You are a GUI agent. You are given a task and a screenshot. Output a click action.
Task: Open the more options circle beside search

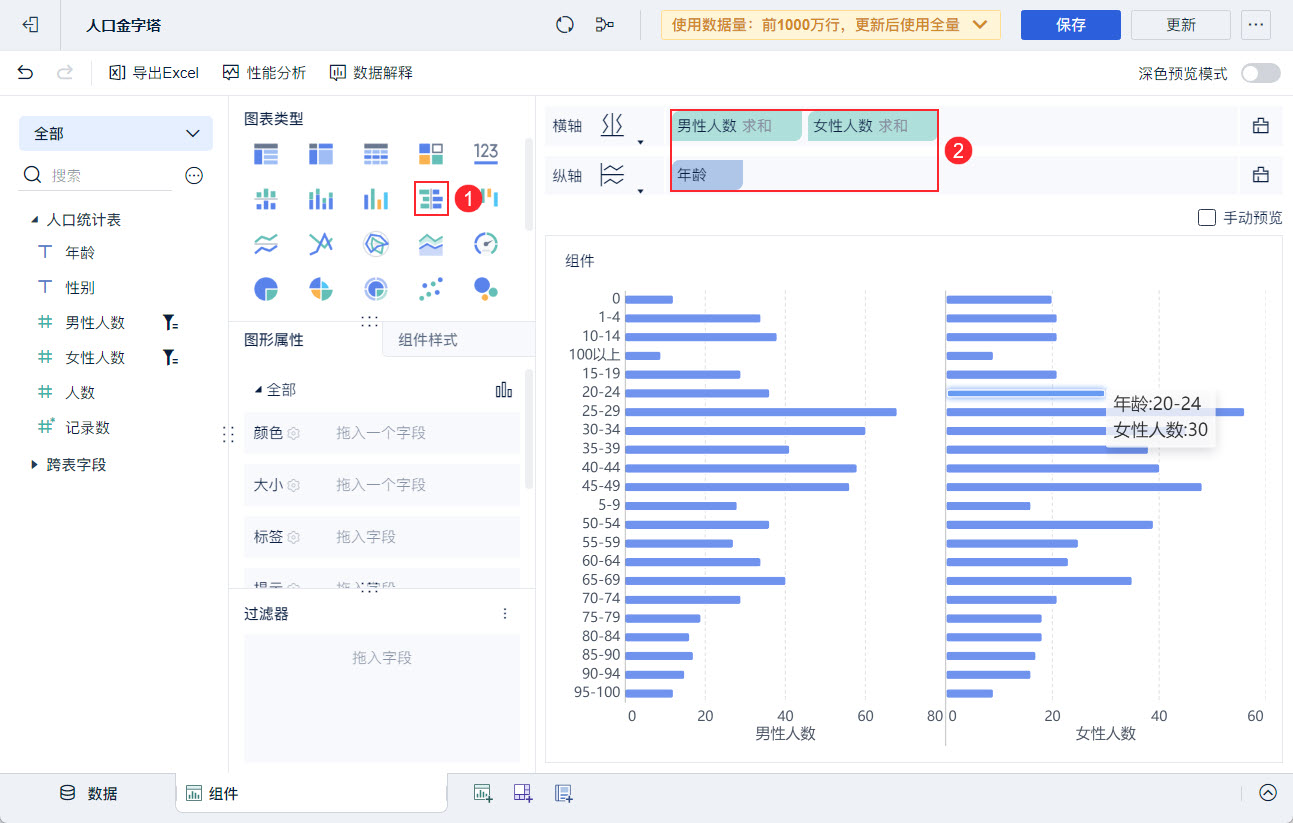[x=195, y=175]
